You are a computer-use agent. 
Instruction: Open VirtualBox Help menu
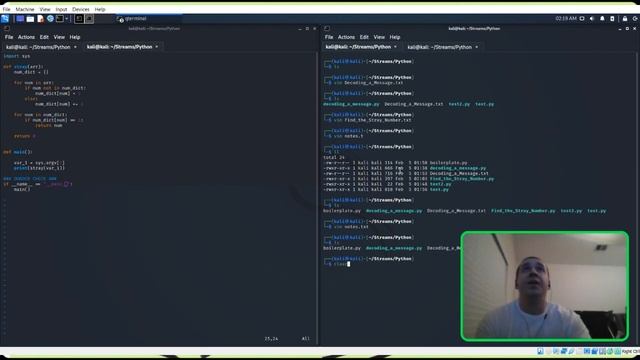click(100, 9)
